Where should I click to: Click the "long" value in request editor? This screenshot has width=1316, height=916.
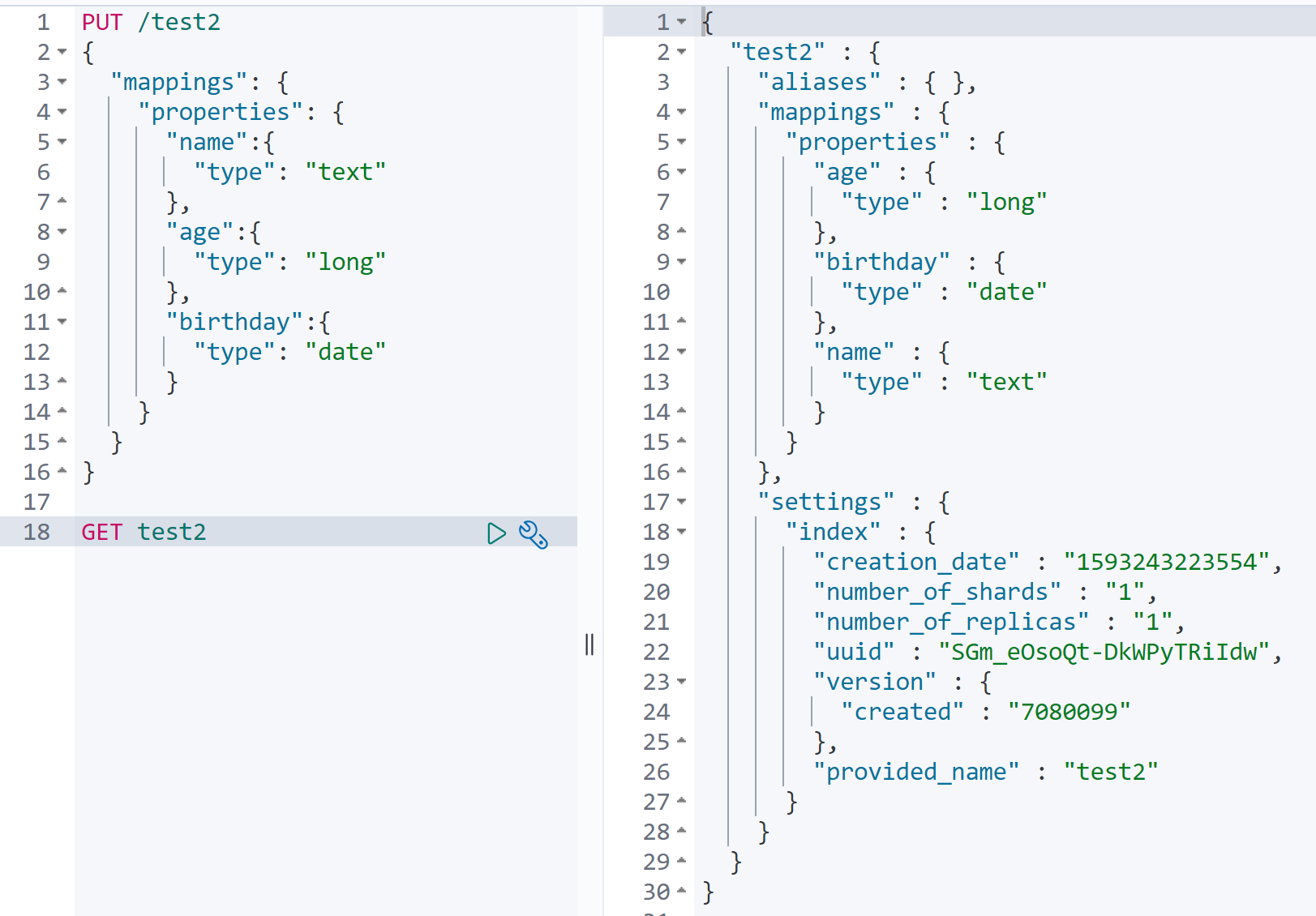click(345, 263)
